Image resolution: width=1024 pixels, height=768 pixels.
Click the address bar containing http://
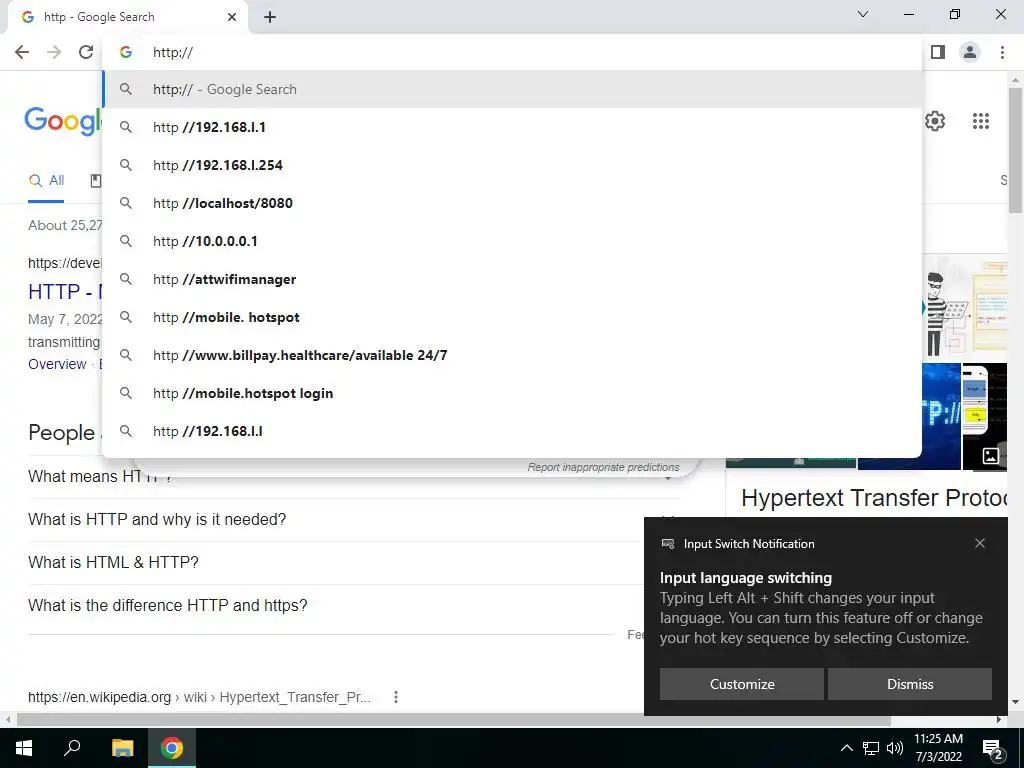(513, 52)
